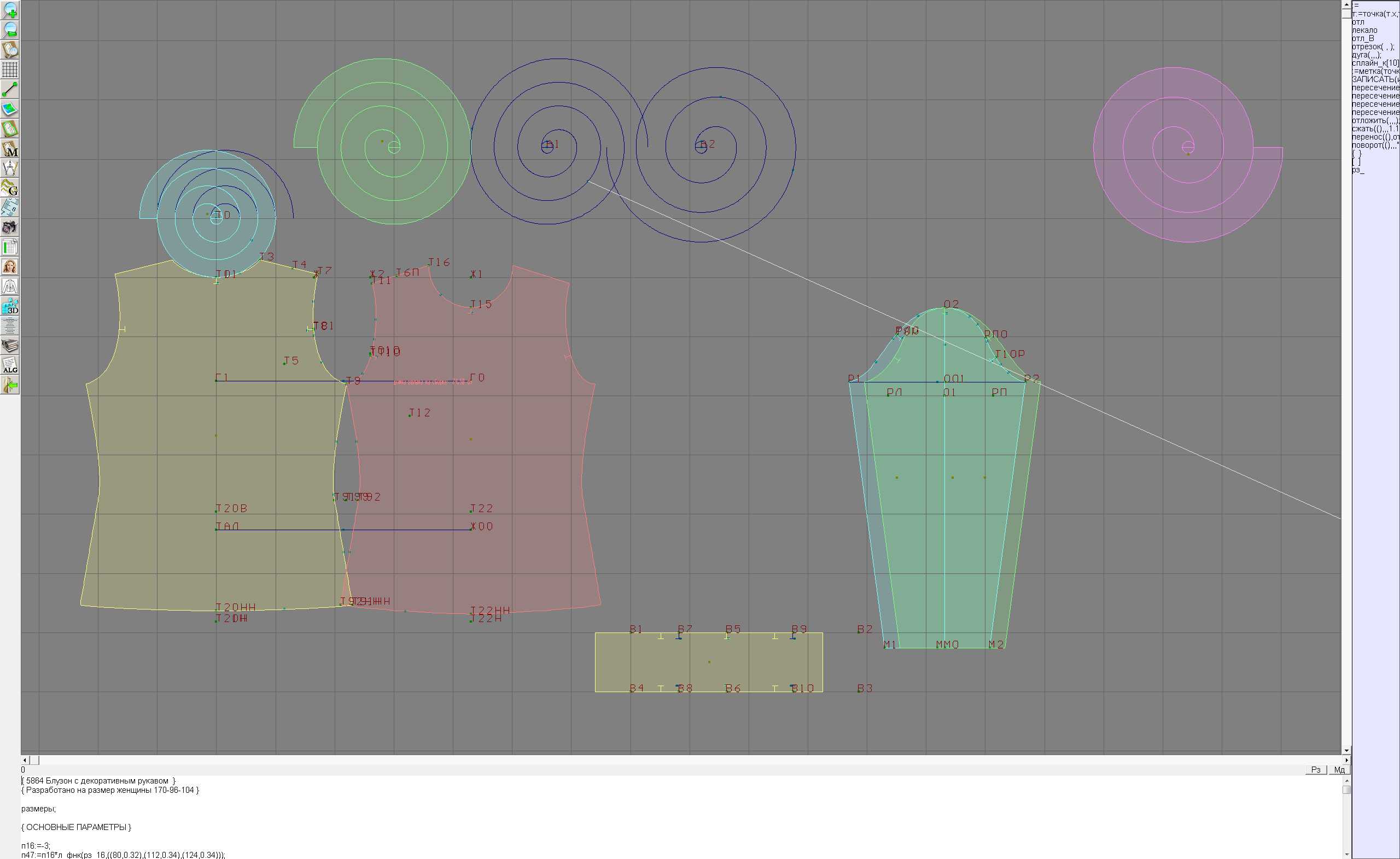Select the line segment tool icon

[x=10, y=89]
